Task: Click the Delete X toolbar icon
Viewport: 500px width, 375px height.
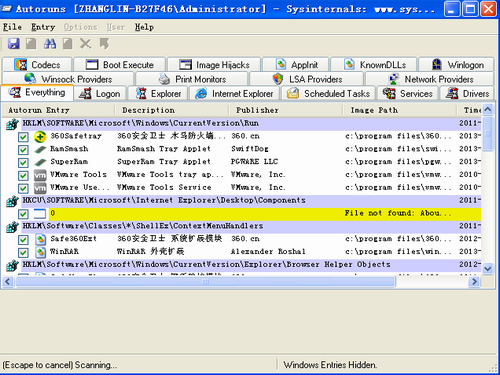Action: pos(86,44)
